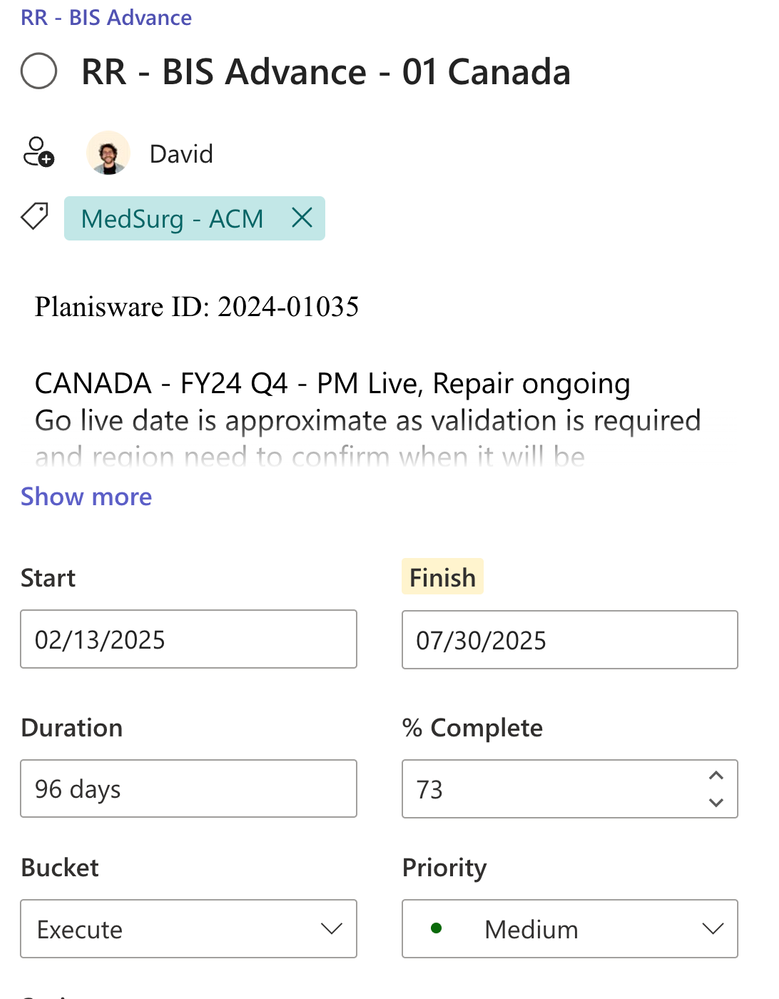The height and width of the screenshot is (999, 779).
Task: Click David's avatar picture
Action: pos(107,153)
